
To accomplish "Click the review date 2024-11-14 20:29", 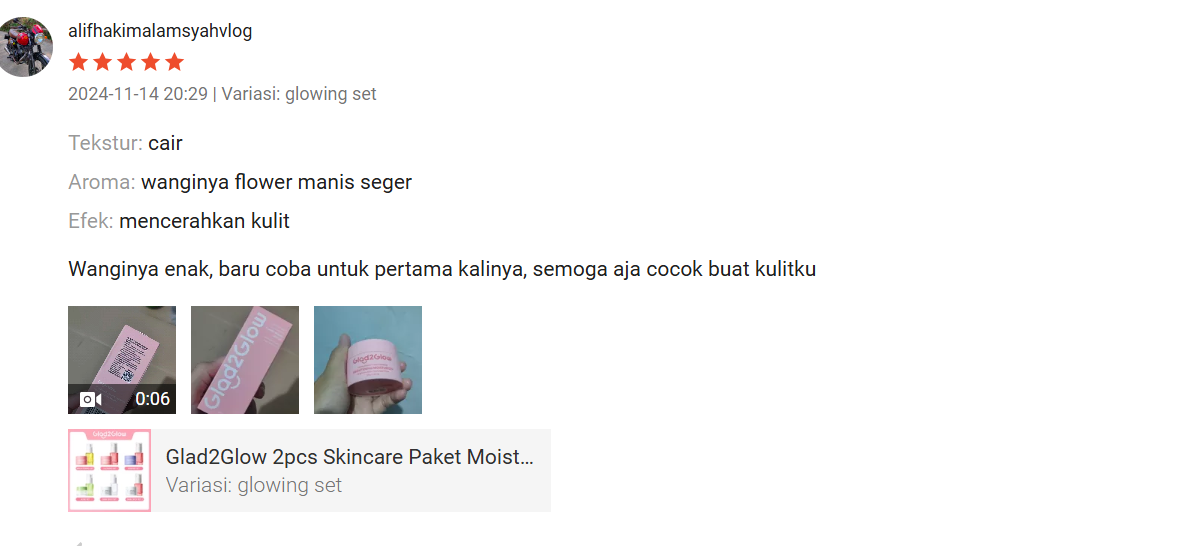I will (138, 94).
